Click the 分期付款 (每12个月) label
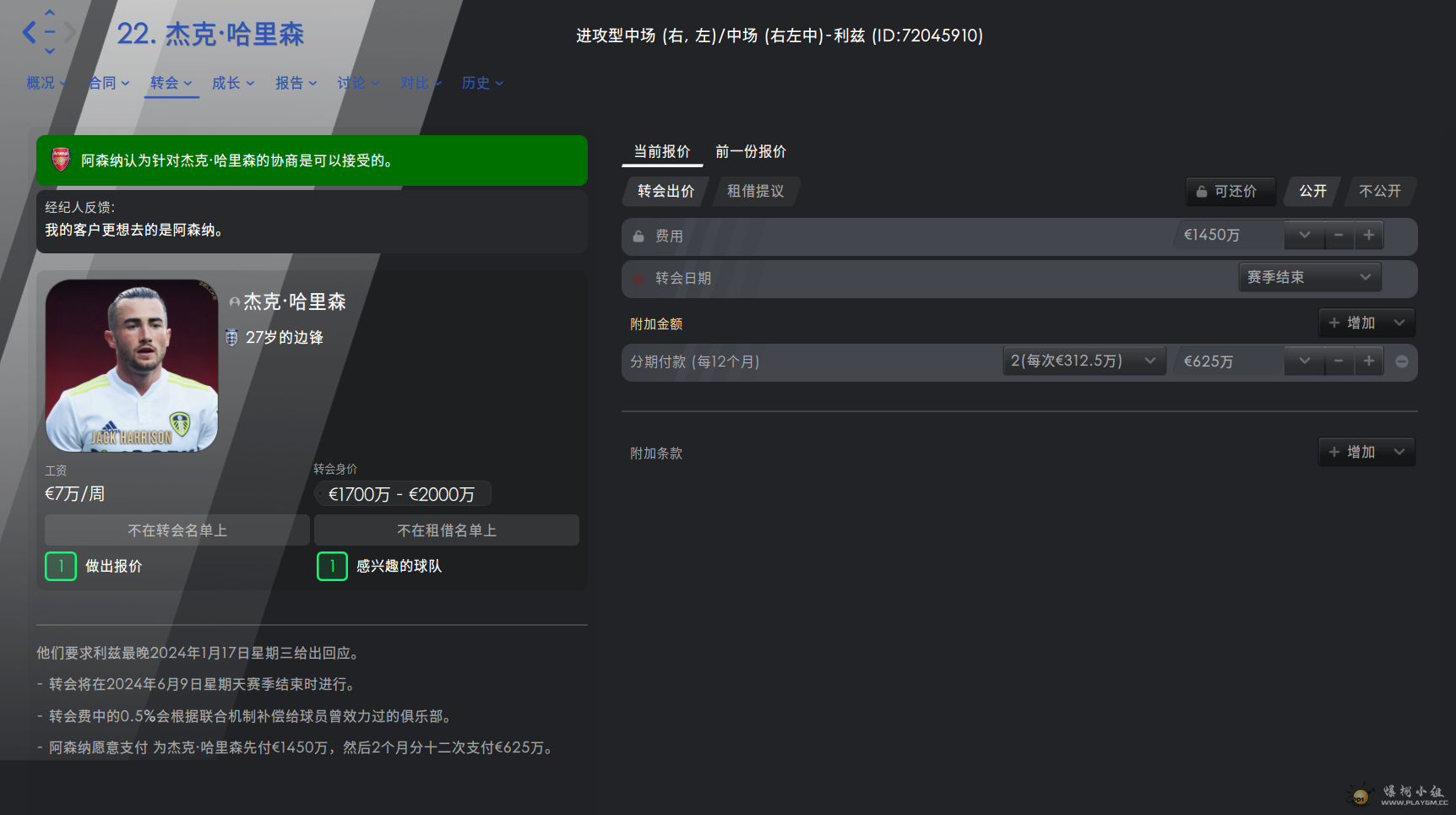The image size is (1456, 815). click(x=695, y=361)
